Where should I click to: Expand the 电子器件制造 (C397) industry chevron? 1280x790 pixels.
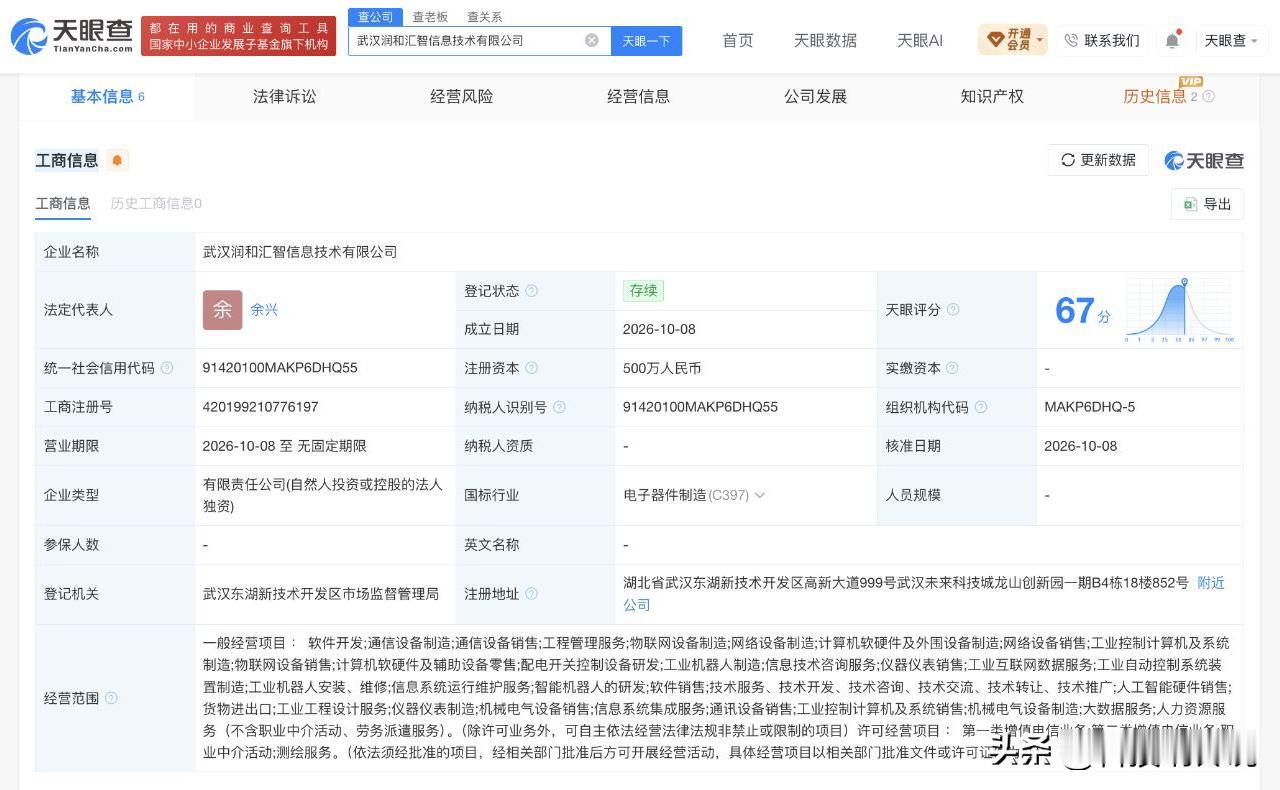(x=760, y=495)
